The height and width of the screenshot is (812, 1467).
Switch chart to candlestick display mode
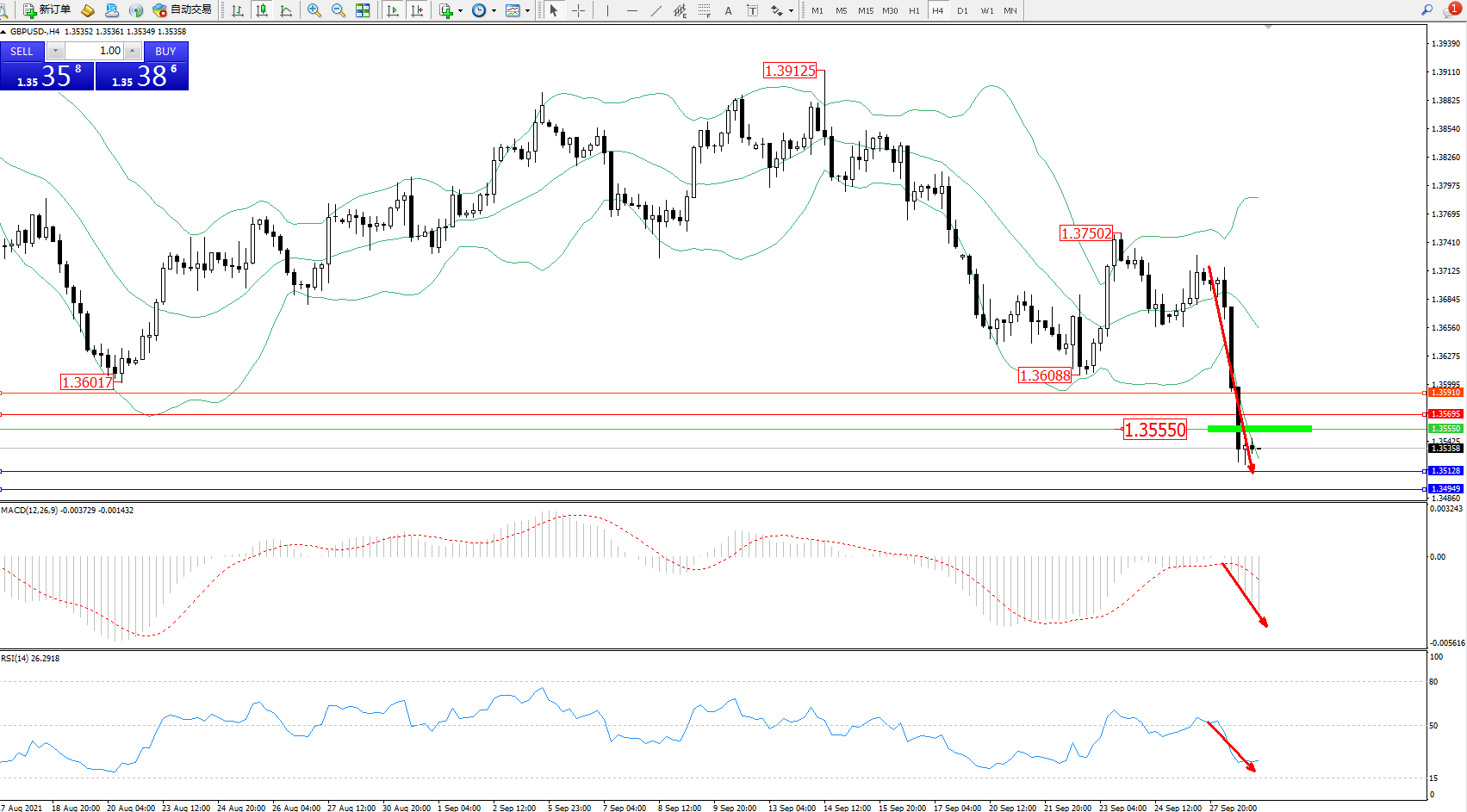[x=262, y=10]
